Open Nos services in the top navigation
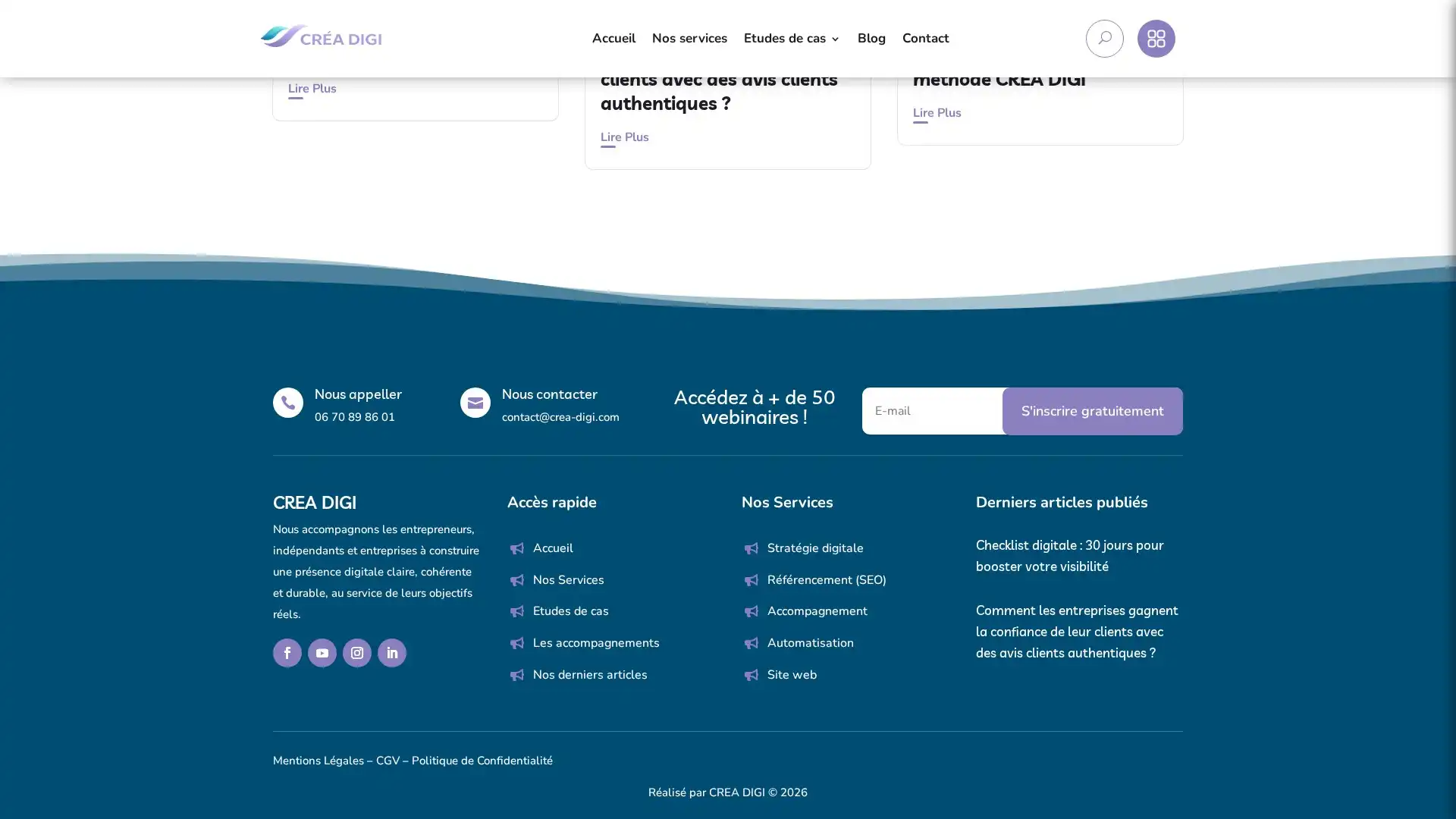 pyautogui.click(x=689, y=39)
